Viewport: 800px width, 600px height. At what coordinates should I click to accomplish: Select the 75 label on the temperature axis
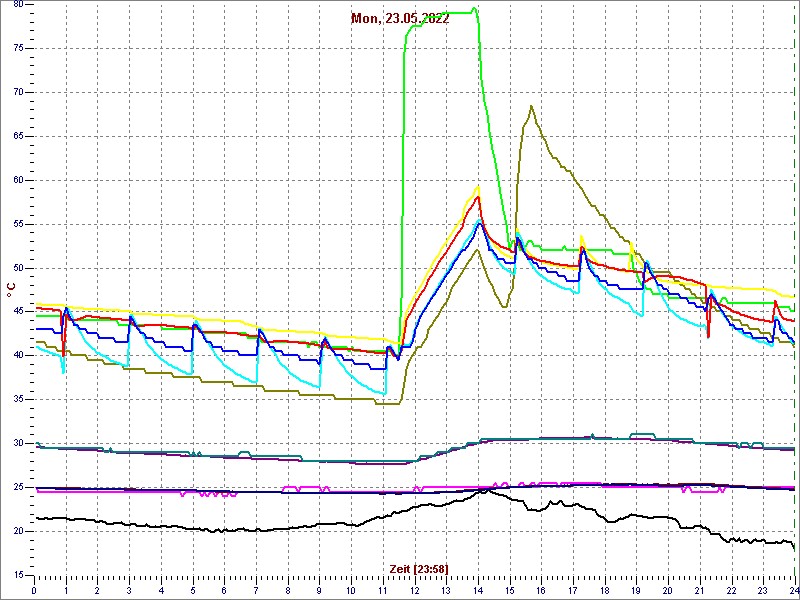(18, 48)
